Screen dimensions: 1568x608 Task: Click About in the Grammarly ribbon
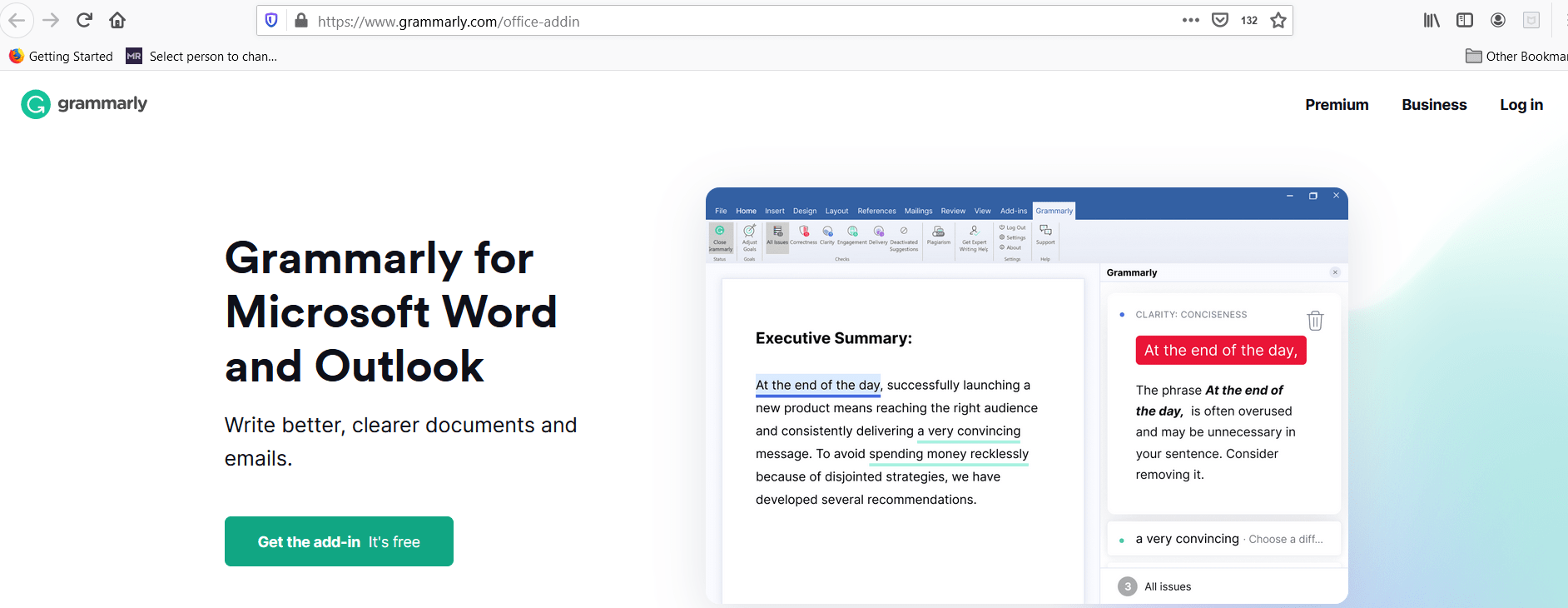(x=1010, y=247)
